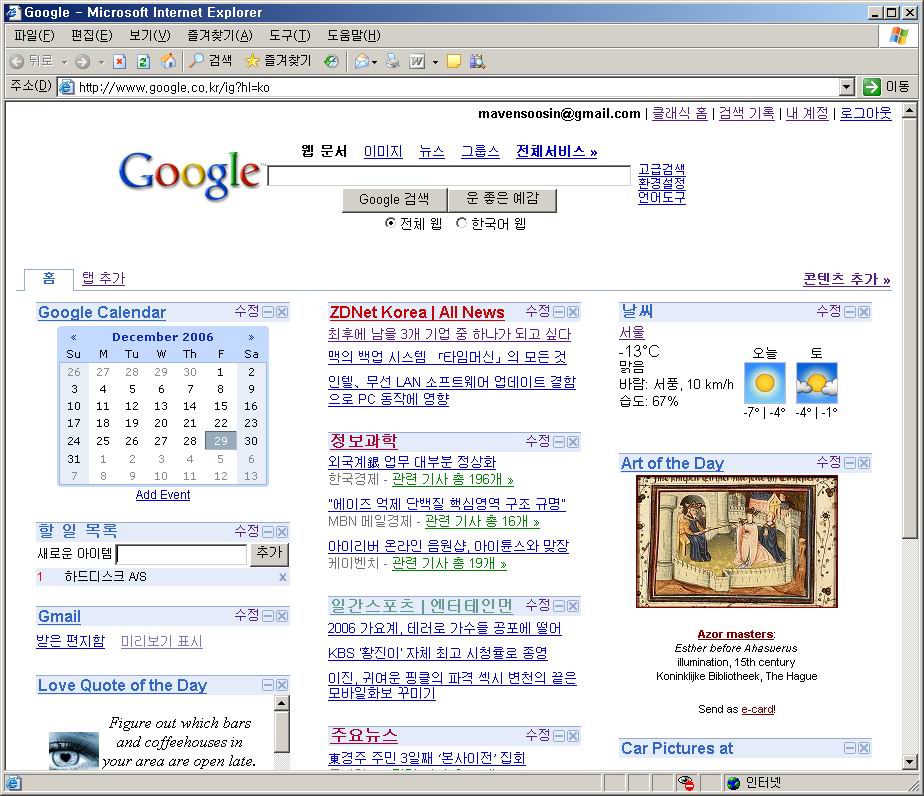Minimize the ZDNet Korea gadget
Viewport: 924px width, 796px height.
coord(559,312)
